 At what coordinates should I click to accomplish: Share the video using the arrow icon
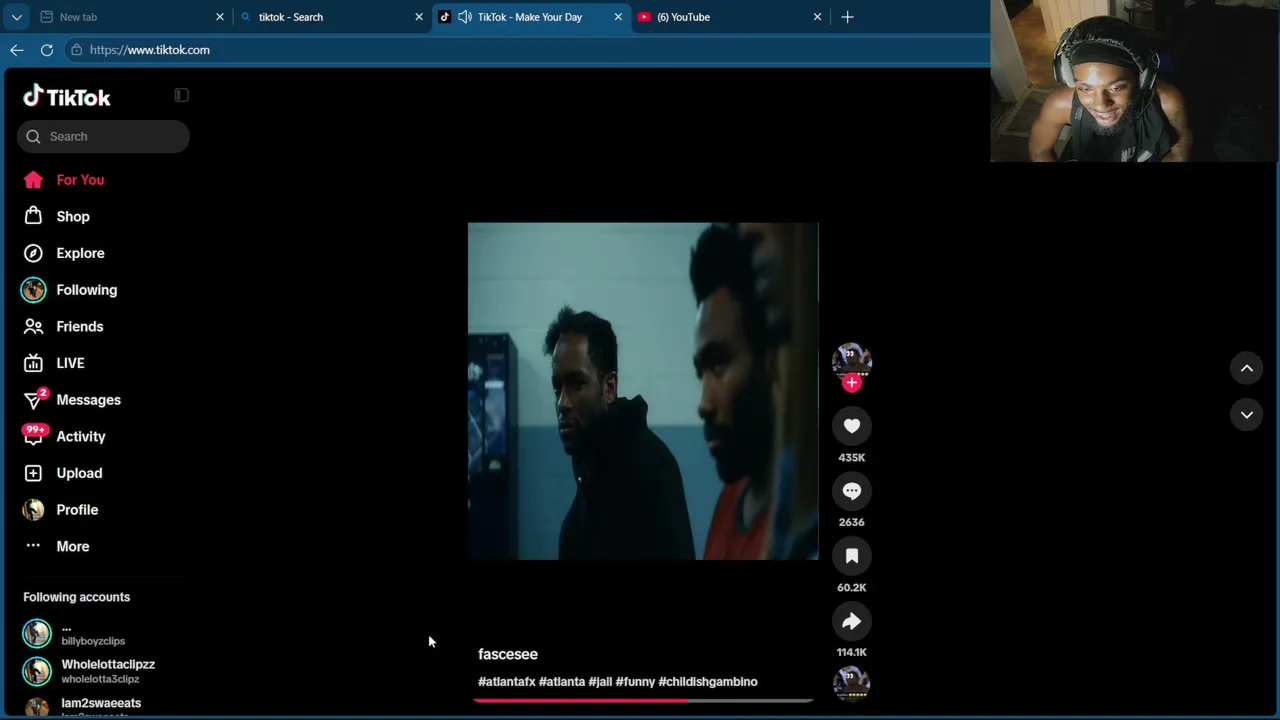click(852, 621)
